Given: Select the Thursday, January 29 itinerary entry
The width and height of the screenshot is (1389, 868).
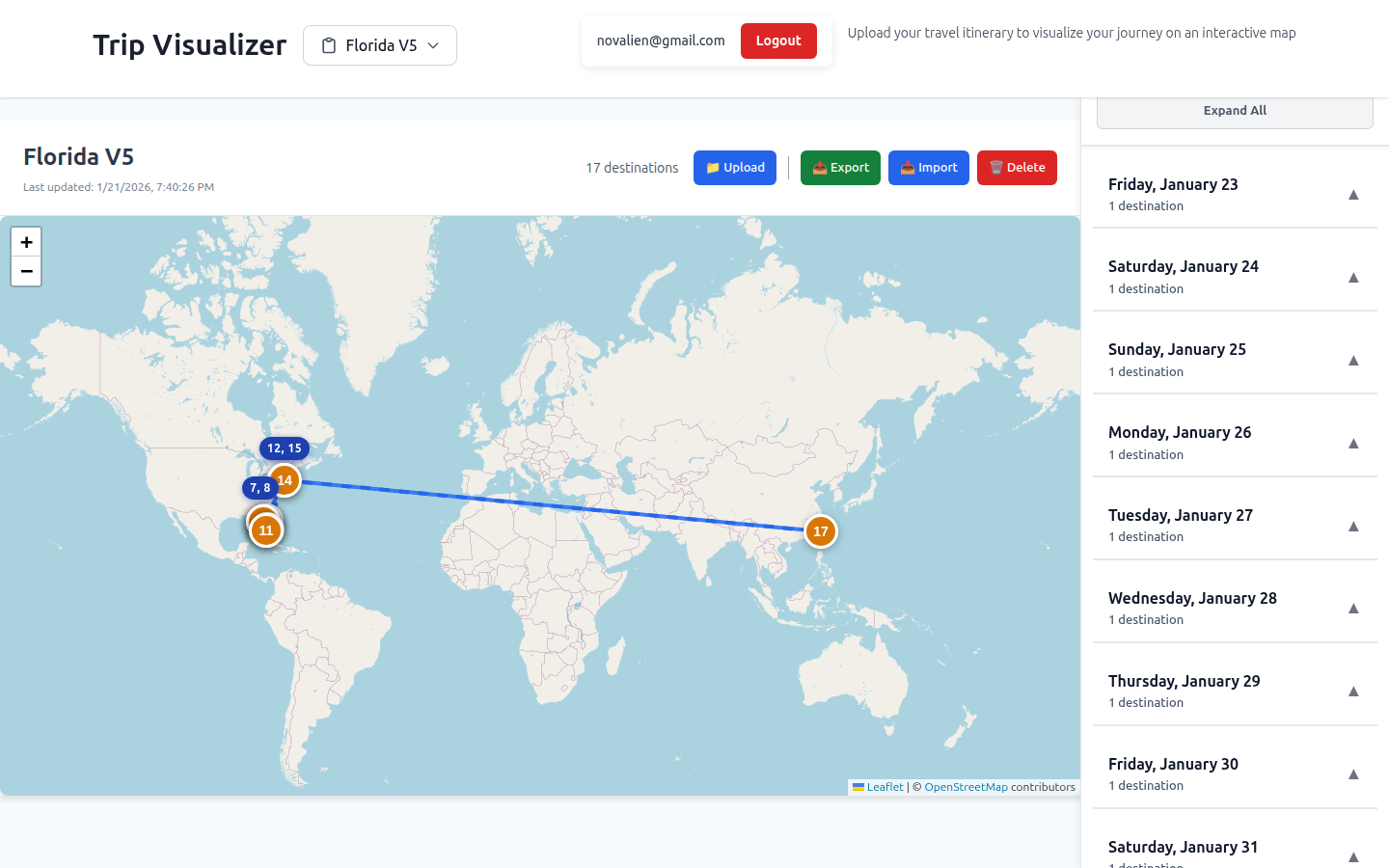Looking at the screenshot, I should (x=1235, y=691).
